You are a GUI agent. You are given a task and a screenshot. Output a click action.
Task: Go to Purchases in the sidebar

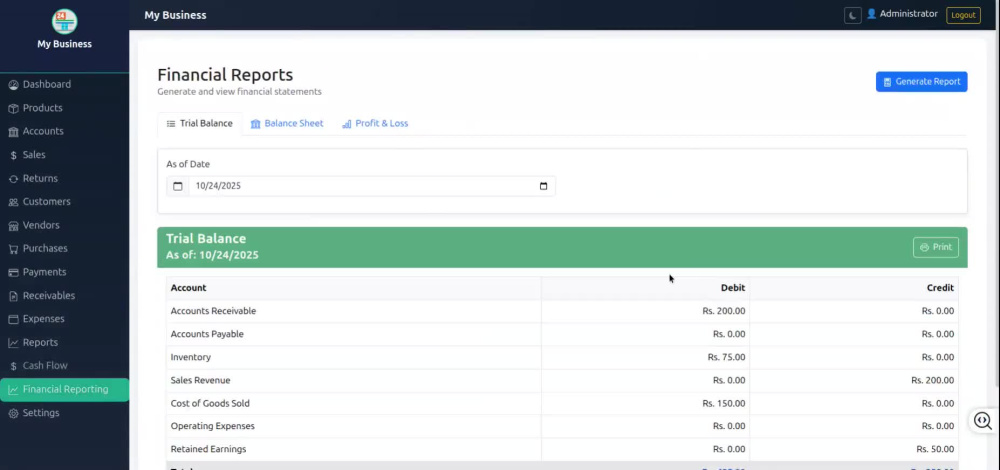point(64,249)
